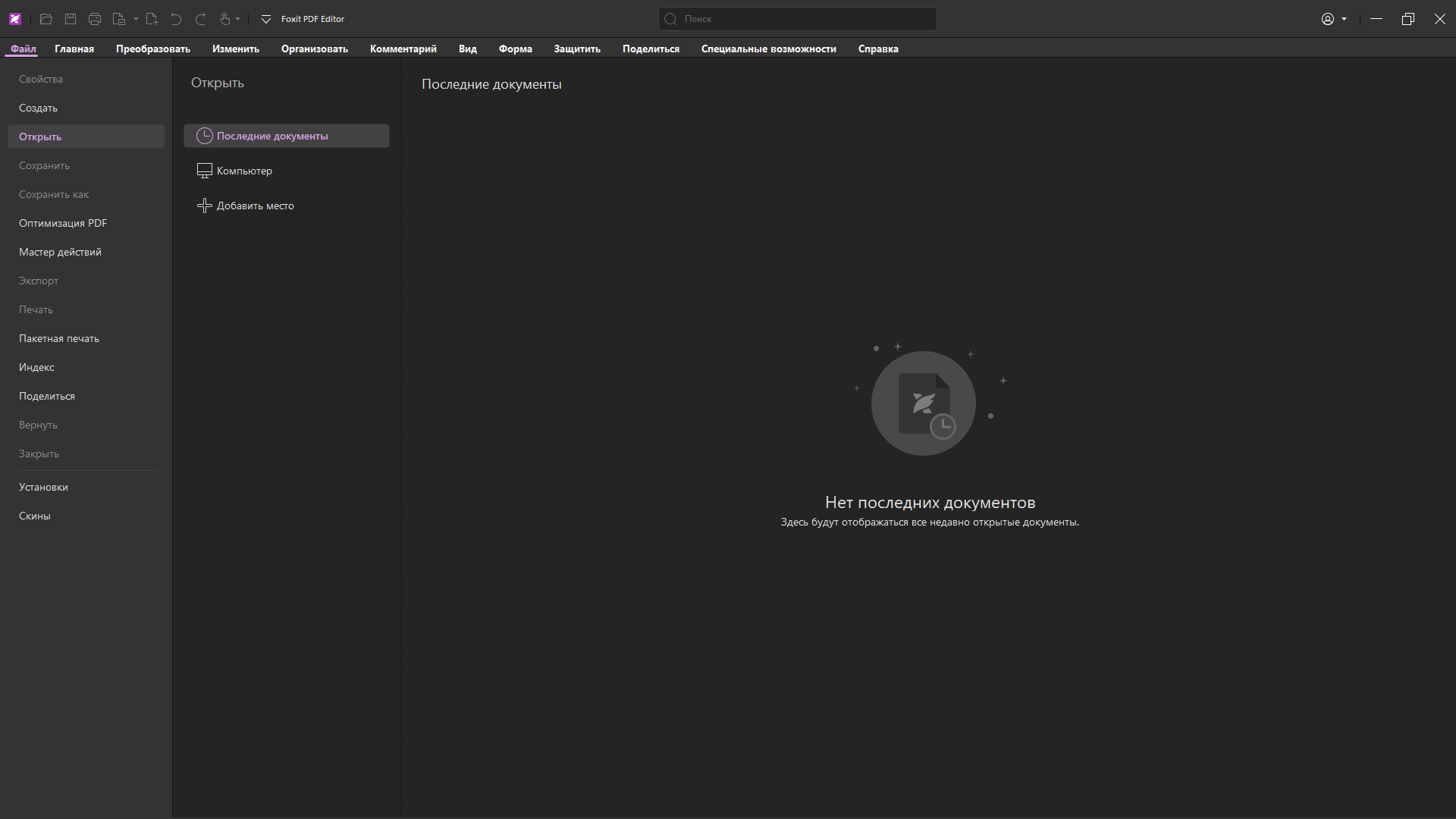Click the clock icon beside Последние документы
1456x819 pixels.
(204, 136)
